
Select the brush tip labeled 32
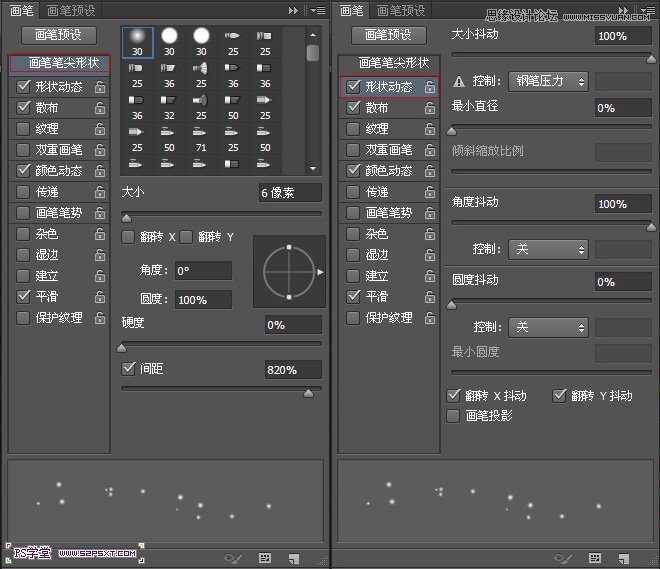point(169,108)
